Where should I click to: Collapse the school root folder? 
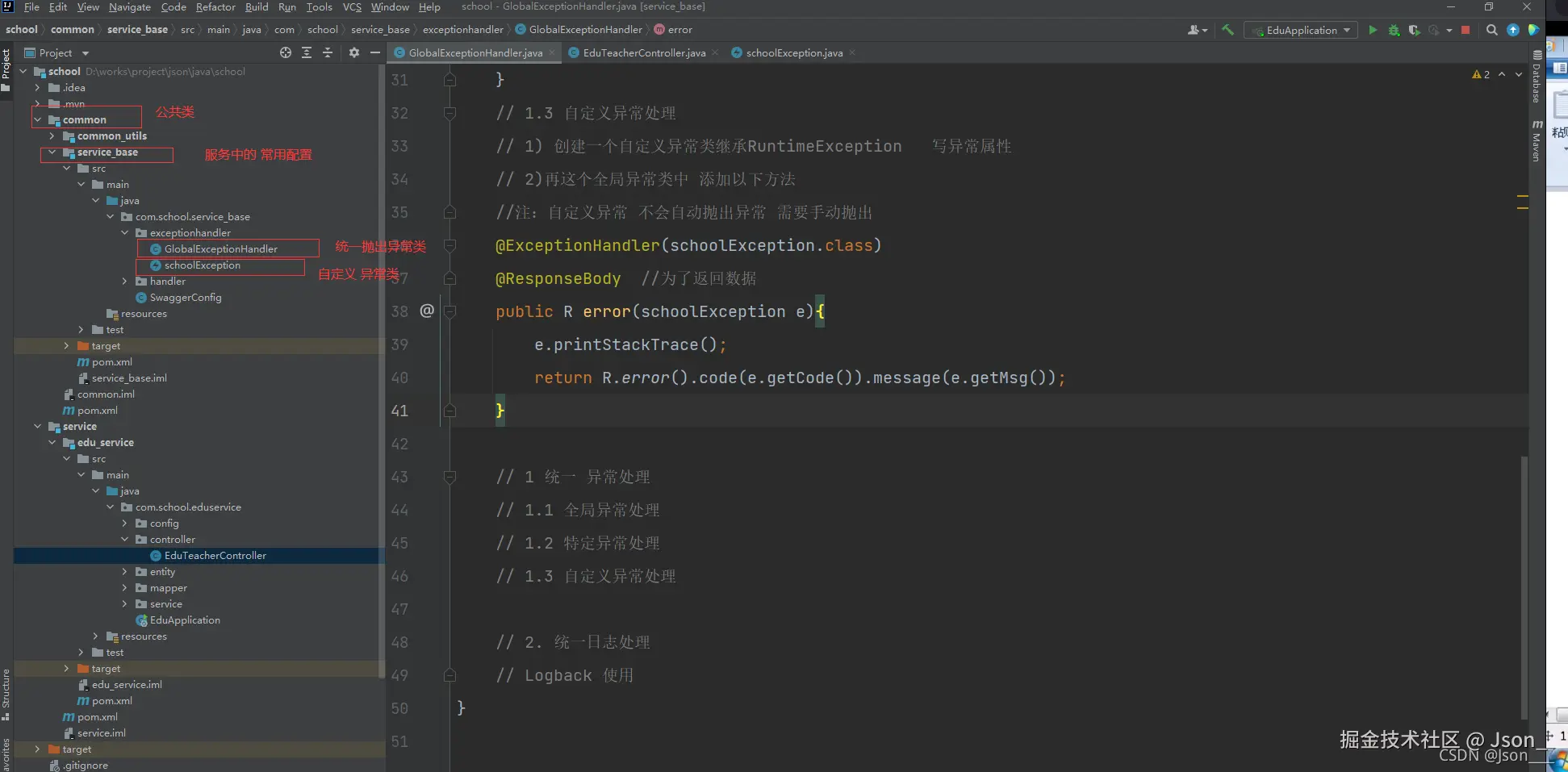[23, 72]
